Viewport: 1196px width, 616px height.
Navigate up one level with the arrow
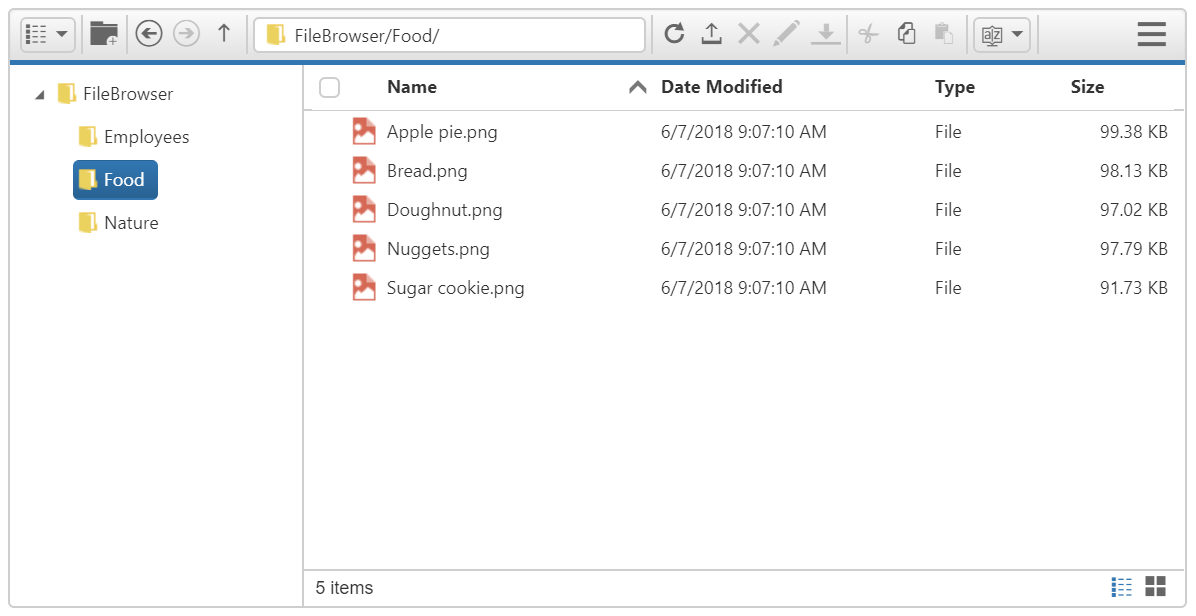click(223, 33)
